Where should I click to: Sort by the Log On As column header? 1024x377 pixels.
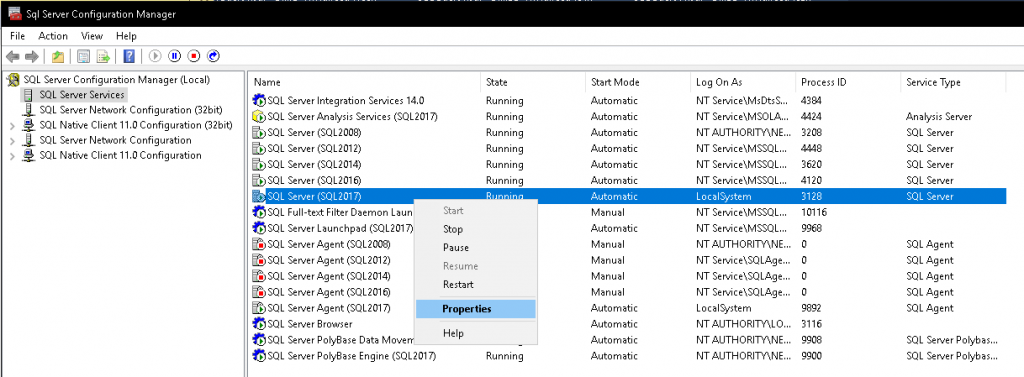point(743,82)
